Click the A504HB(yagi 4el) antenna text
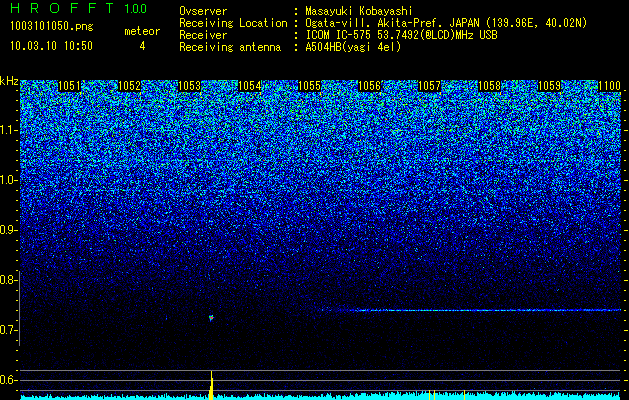 click(x=353, y=47)
